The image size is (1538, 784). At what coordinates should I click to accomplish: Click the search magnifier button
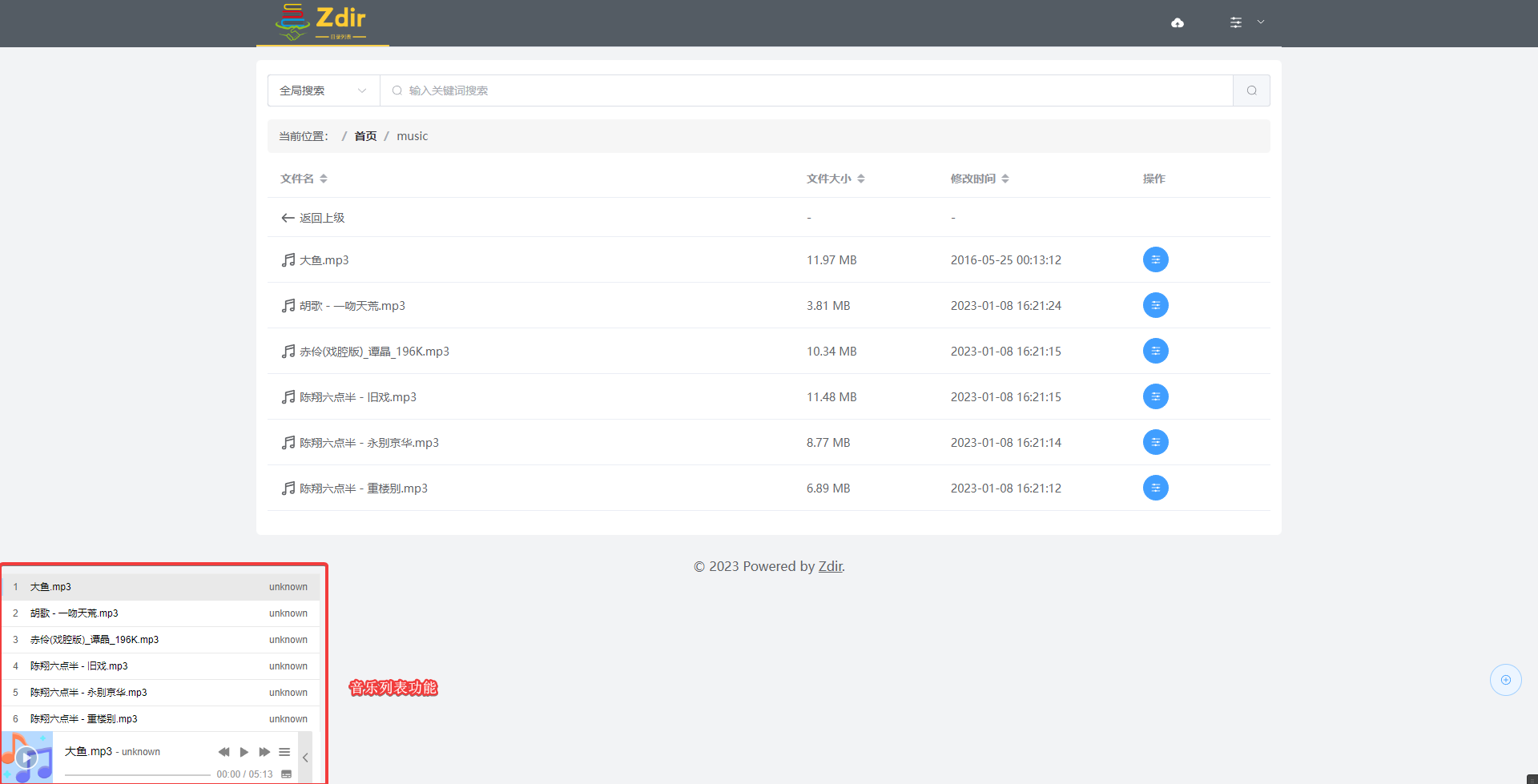point(1251,90)
